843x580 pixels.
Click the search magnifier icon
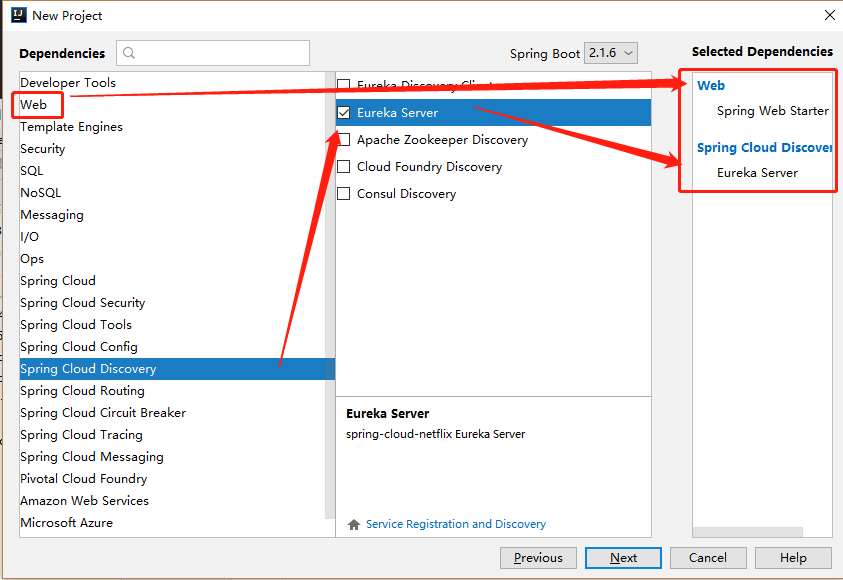pyautogui.click(x=129, y=53)
